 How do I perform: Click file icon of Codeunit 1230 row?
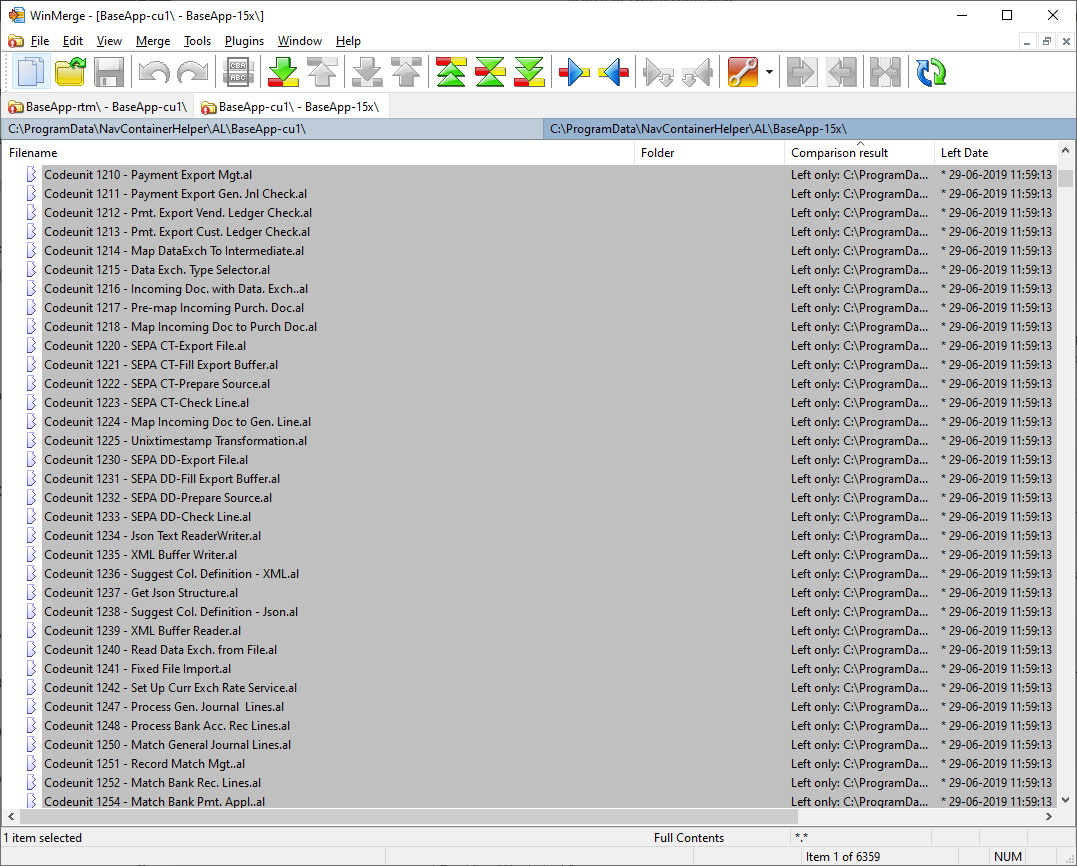point(31,460)
